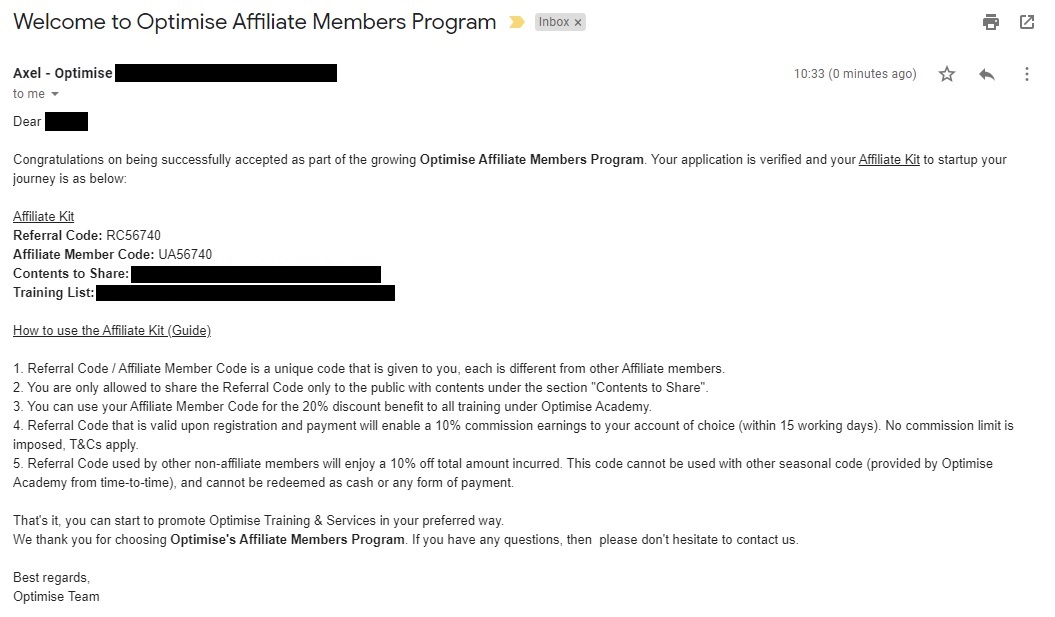Screen dimensions: 1055x617
Task: Click the redacted Contents to Share link
Action: coord(256,274)
